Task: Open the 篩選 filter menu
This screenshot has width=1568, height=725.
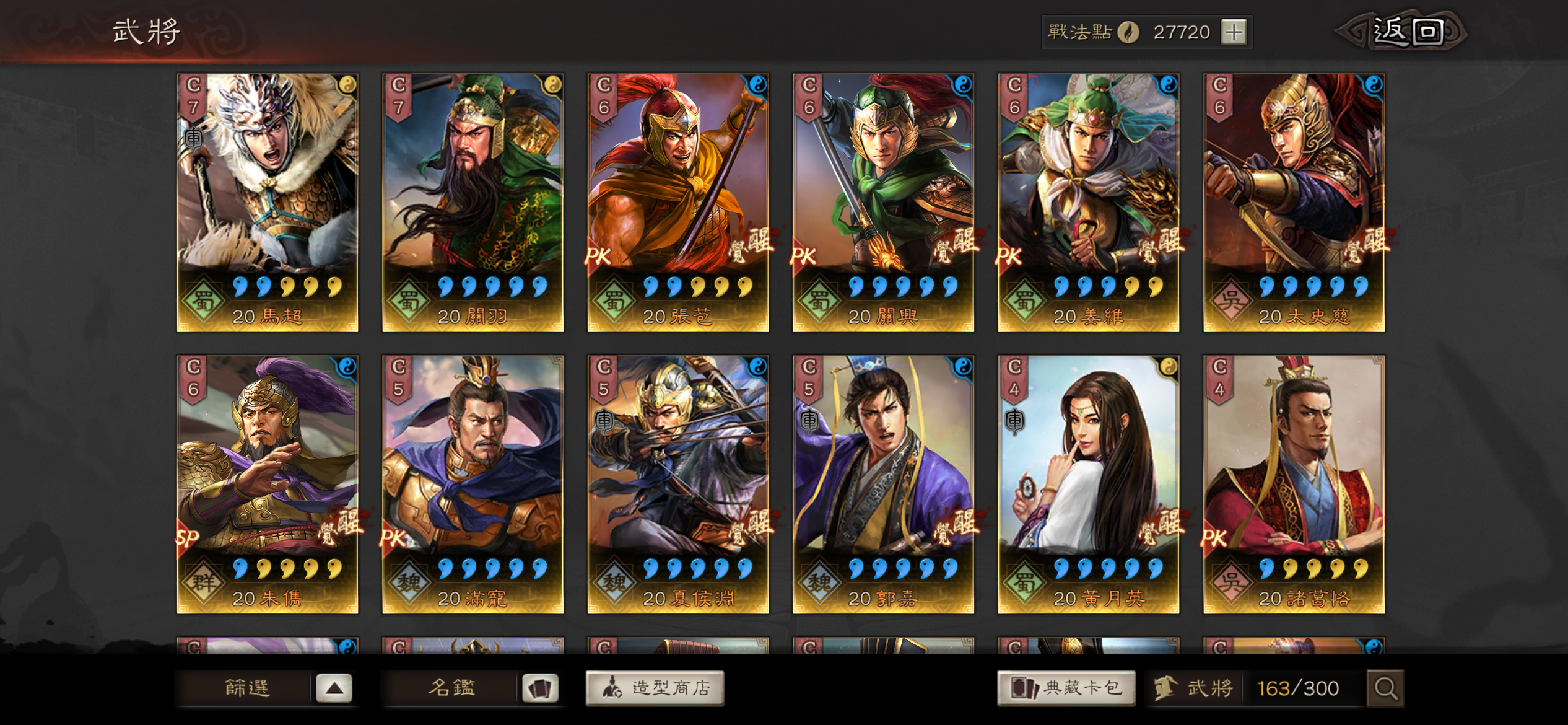Action: pos(246,688)
